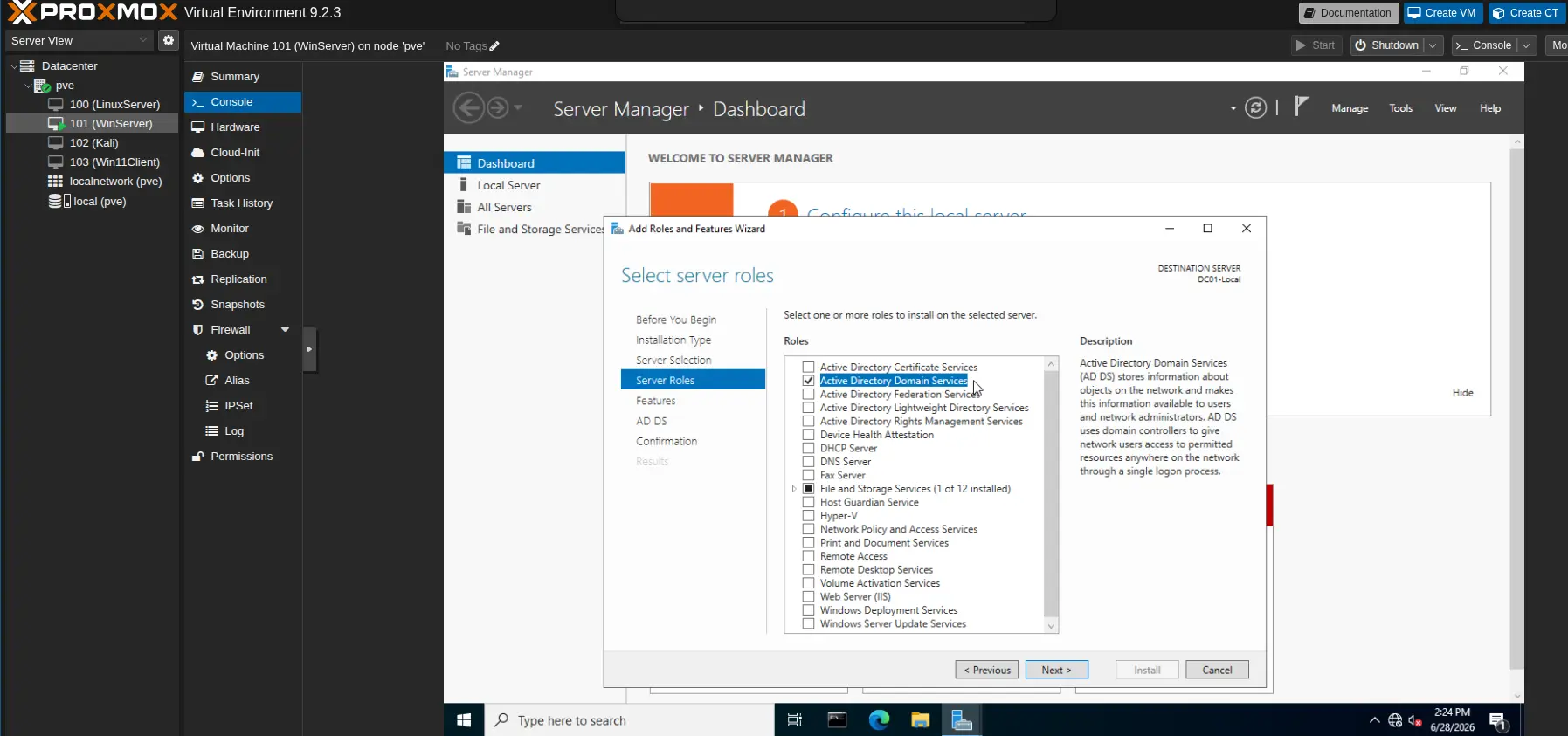This screenshot has width=1568, height=736.
Task: Go to Features wizard step
Action: coord(656,401)
